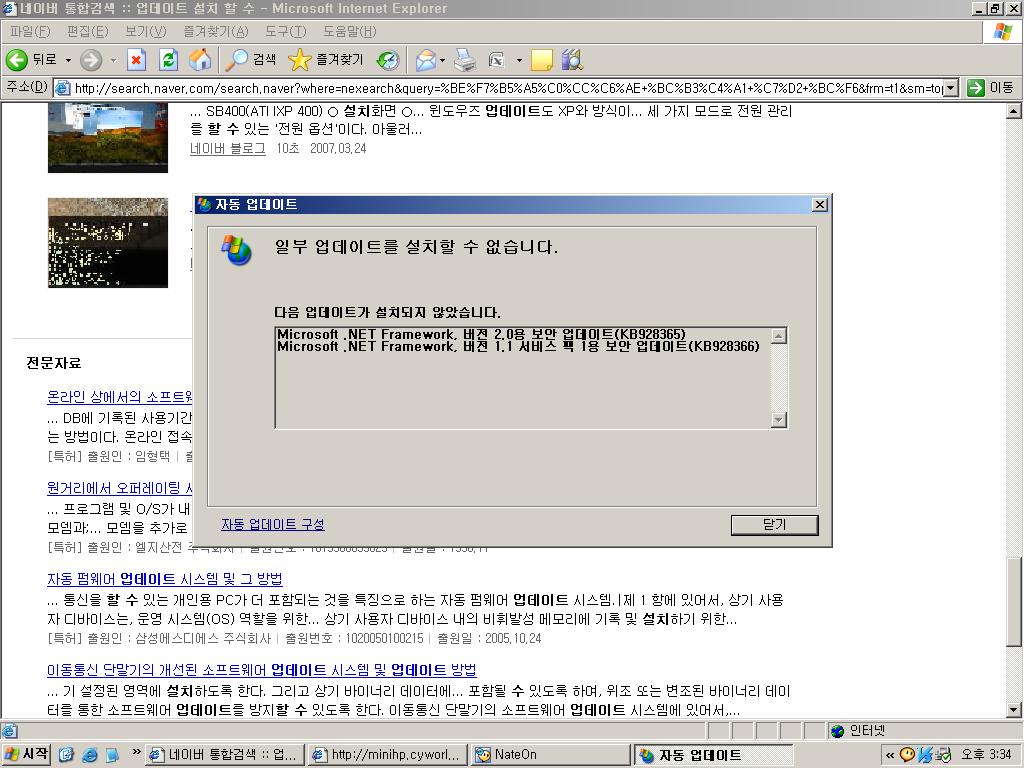Click update list scrollbar down arrow
The height and width of the screenshot is (768, 1024).
[x=778, y=420]
